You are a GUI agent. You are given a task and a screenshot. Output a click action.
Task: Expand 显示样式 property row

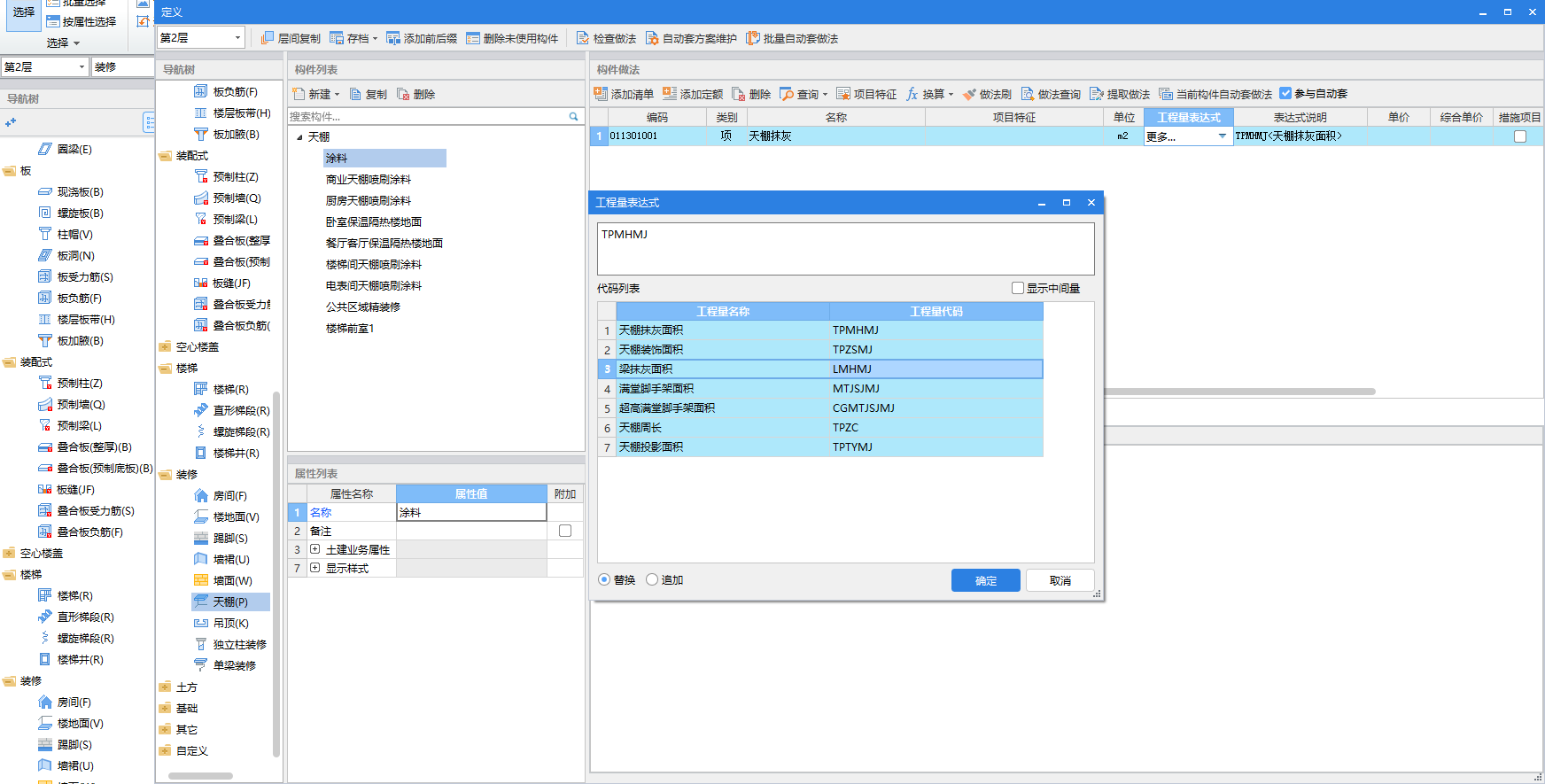tap(314, 568)
